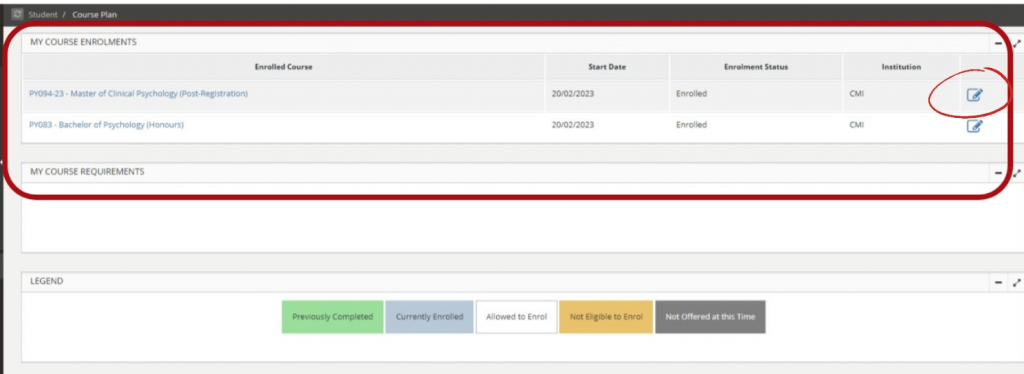
Task: Select Course Plan in the breadcrumb
Action: (x=95, y=14)
